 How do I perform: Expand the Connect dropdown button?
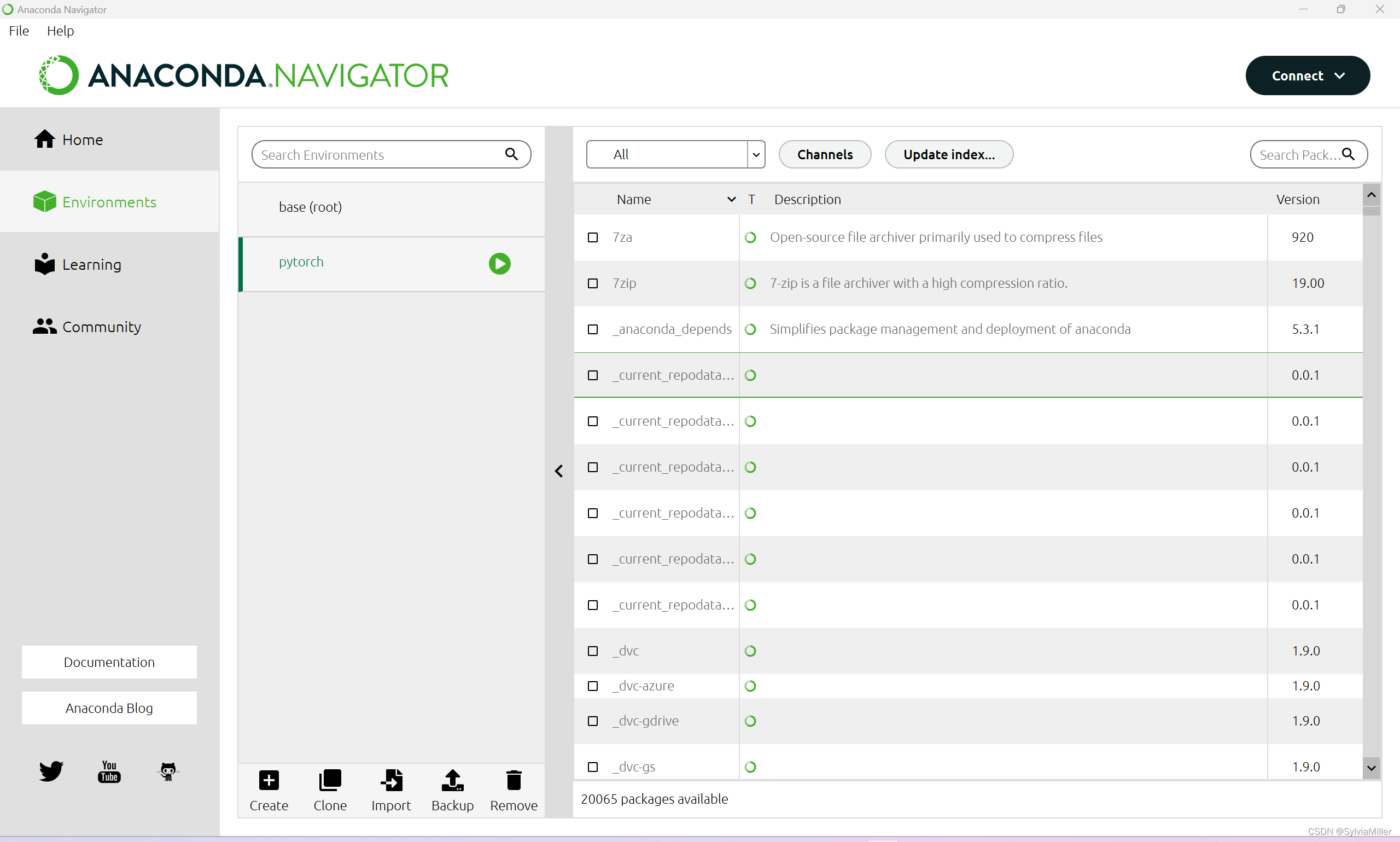[x=1307, y=76]
